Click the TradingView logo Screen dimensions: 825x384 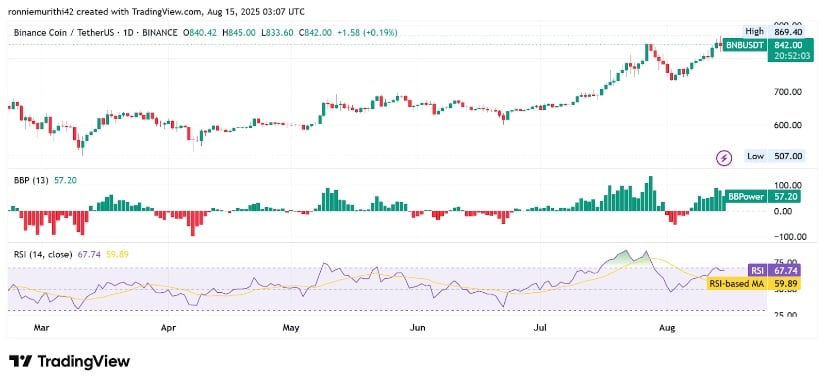click(69, 361)
